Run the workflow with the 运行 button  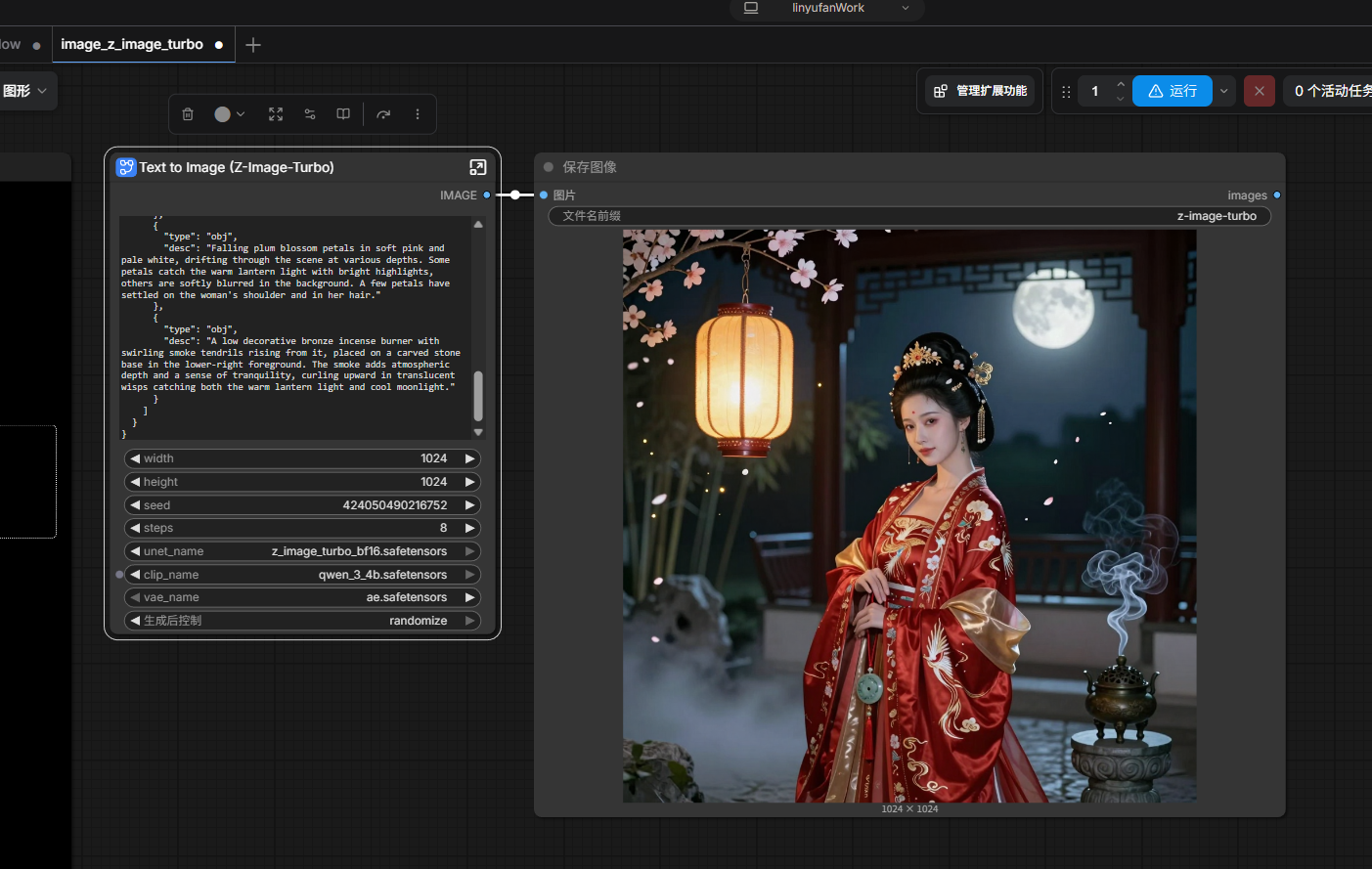(1173, 91)
